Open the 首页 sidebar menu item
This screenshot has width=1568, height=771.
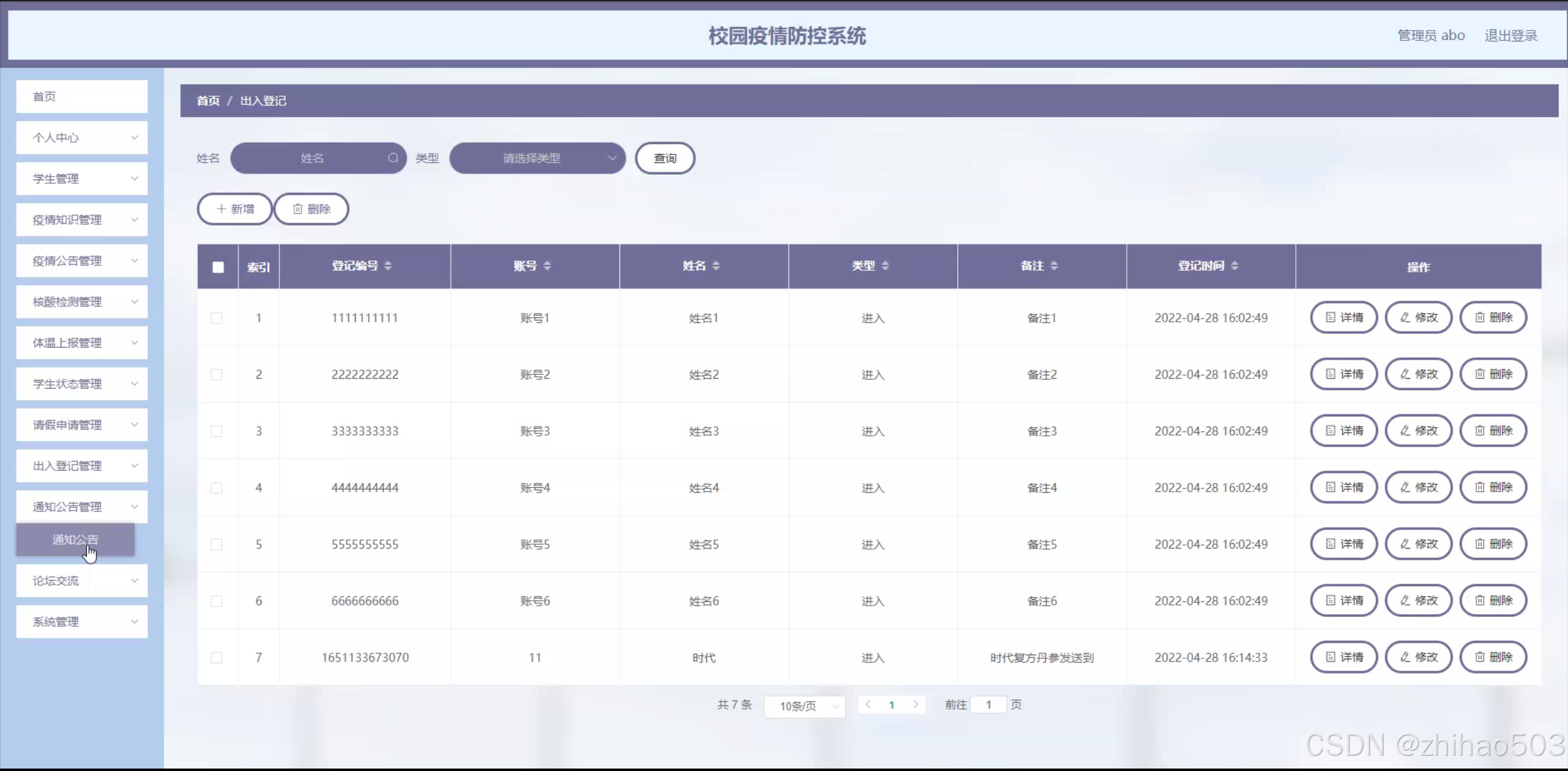tap(82, 97)
